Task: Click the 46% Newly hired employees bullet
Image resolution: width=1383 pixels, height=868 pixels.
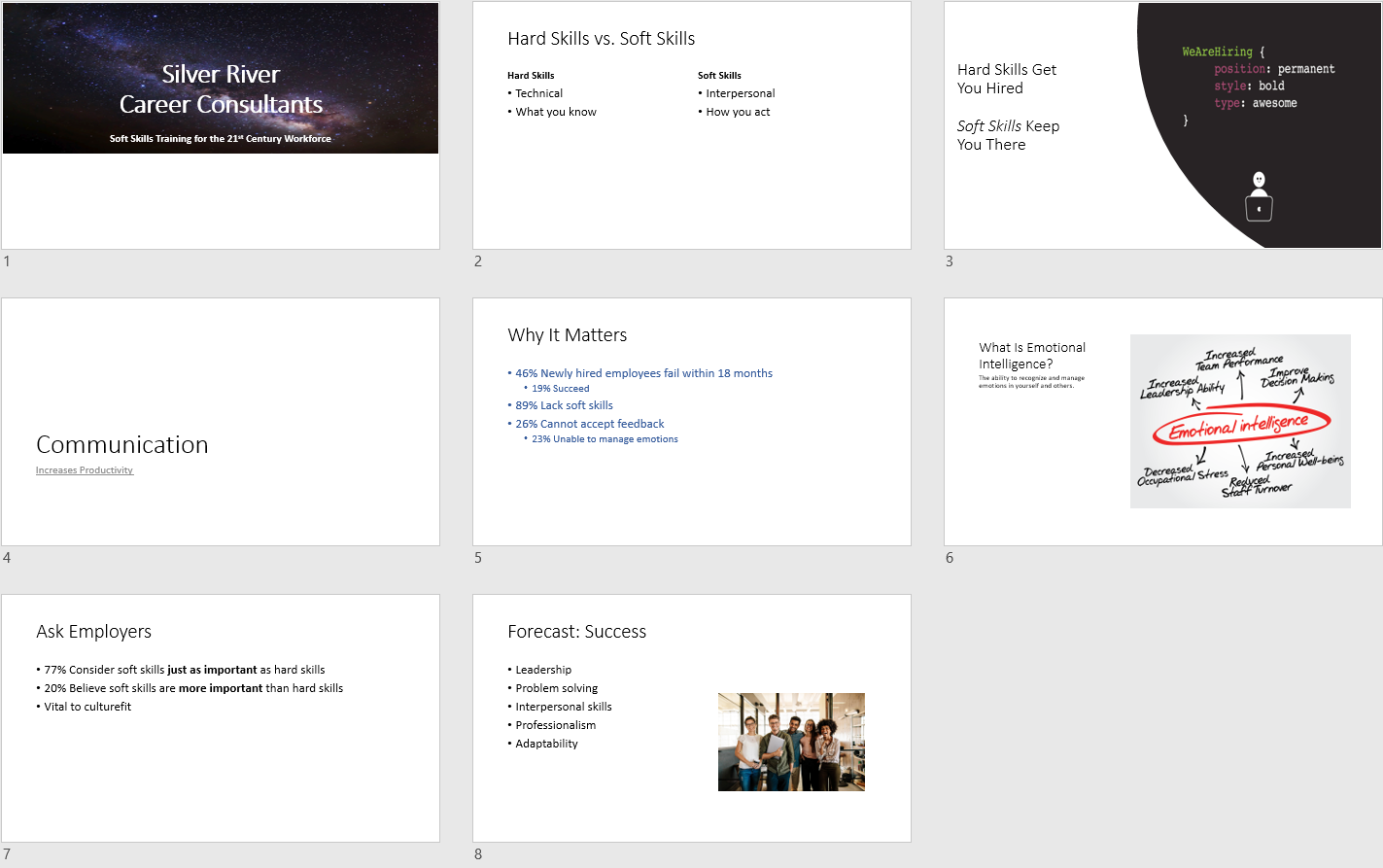Action: (643, 373)
